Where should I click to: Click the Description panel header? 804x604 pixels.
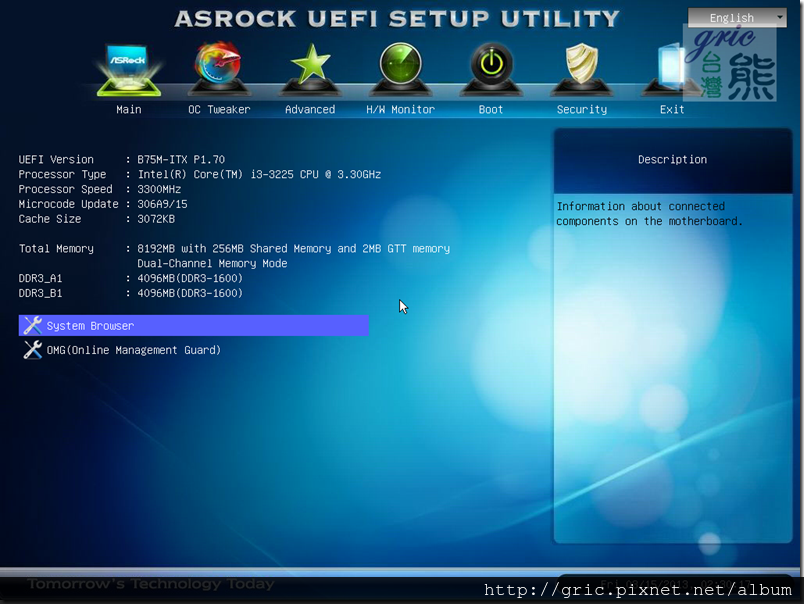pyautogui.click(x=673, y=160)
